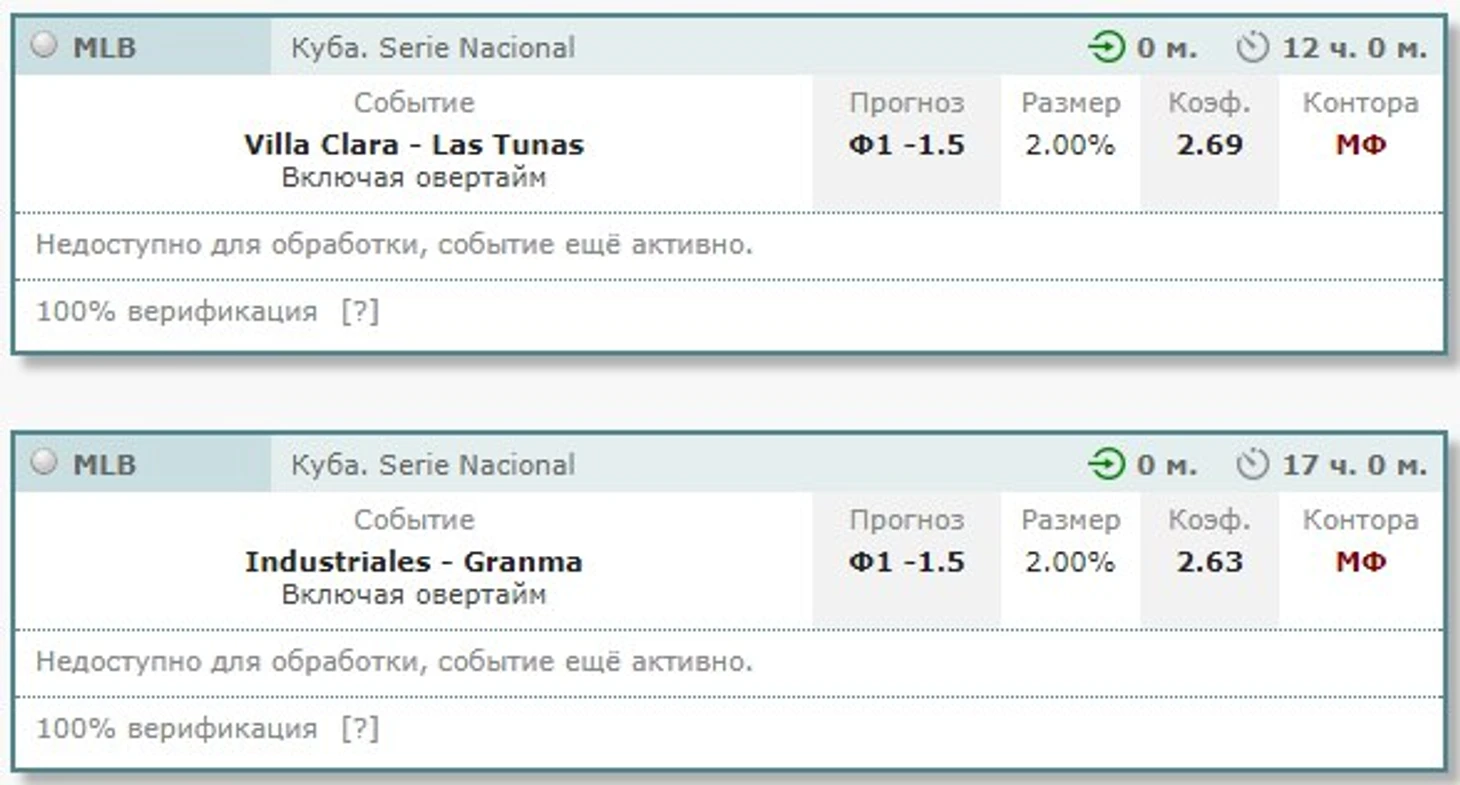Click Куба. Serie Nacional in first card

tap(433, 47)
